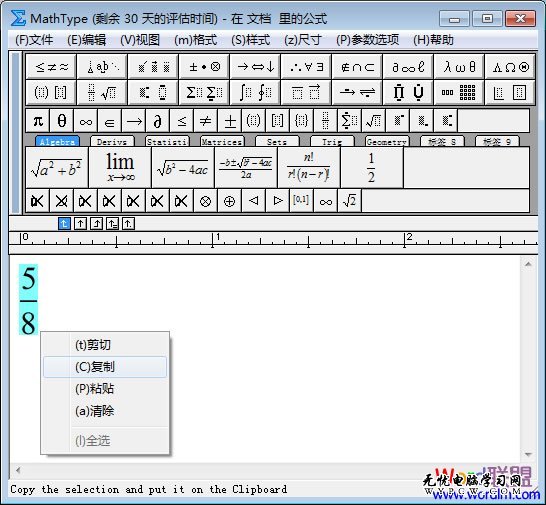Image resolution: width=546 pixels, height=505 pixels.
Task: Choose (t)剪切 from the context menu
Action: click(x=105, y=345)
